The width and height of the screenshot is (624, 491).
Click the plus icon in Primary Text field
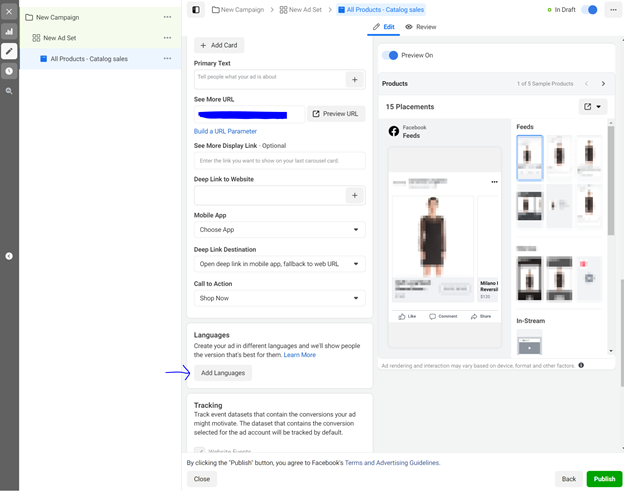pyautogui.click(x=354, y=79)
